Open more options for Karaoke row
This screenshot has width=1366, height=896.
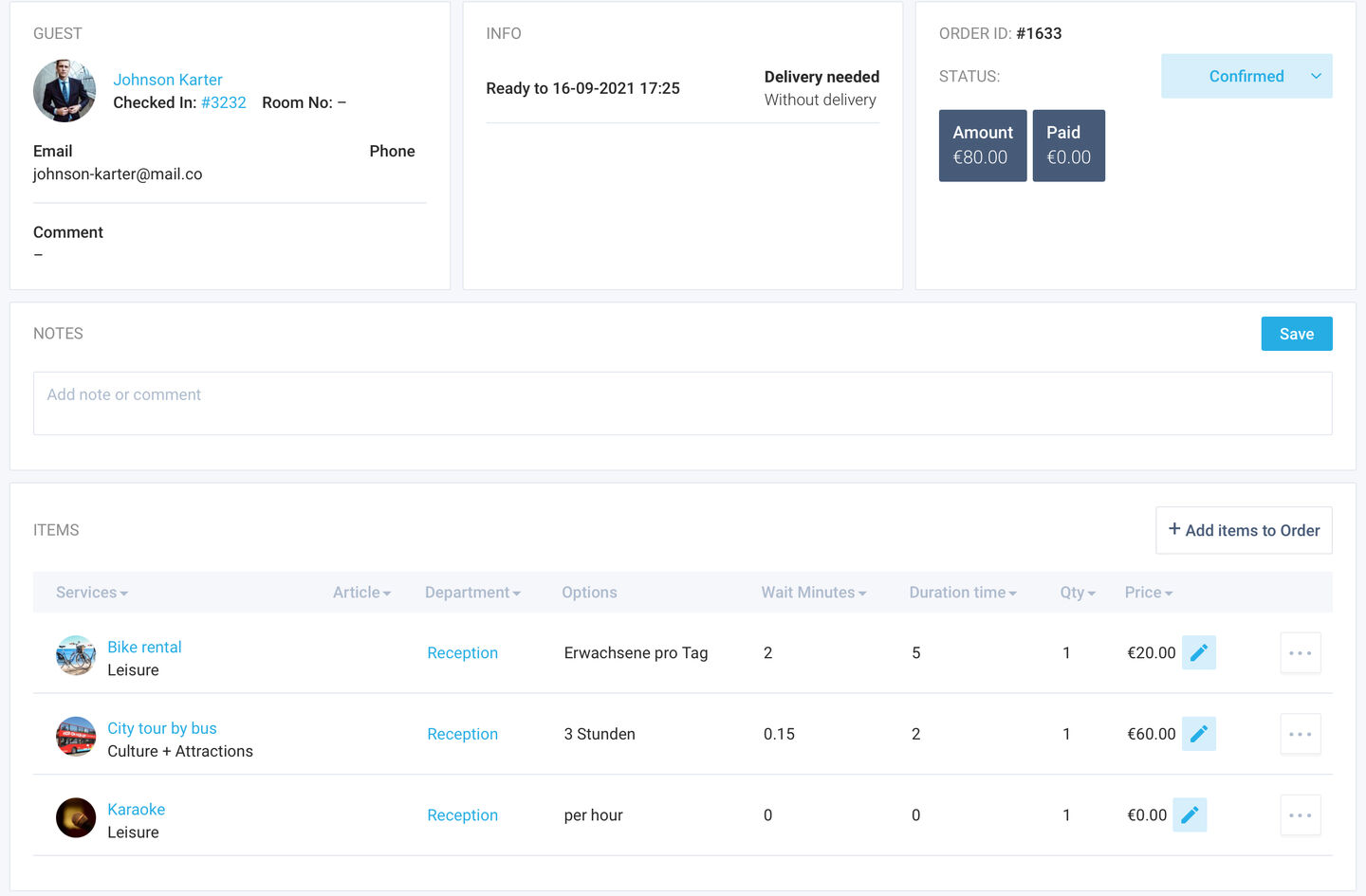pyautogui.click(x=1301, y=814)
